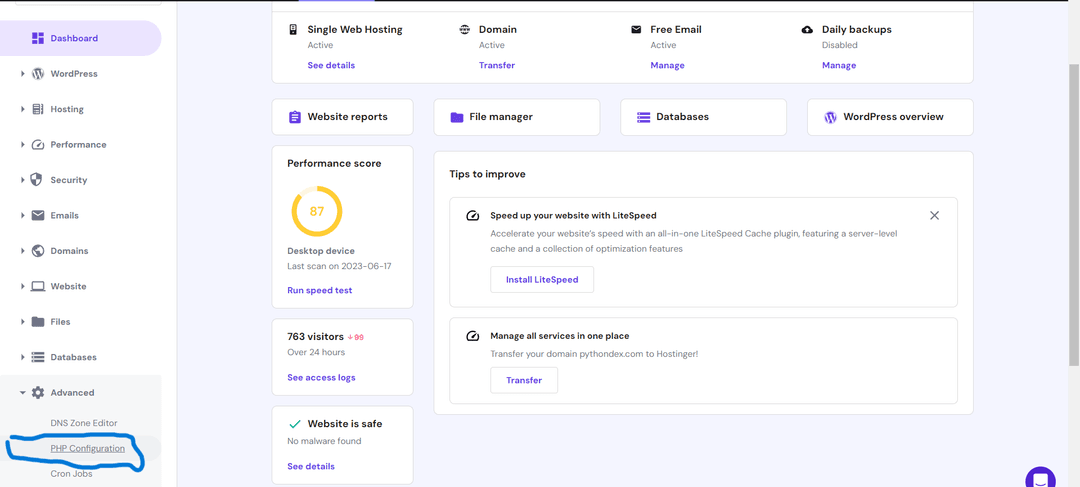The image size is (1080, 487).
Task: Open the chat bubble icon
Action: tap(1040, 478)
